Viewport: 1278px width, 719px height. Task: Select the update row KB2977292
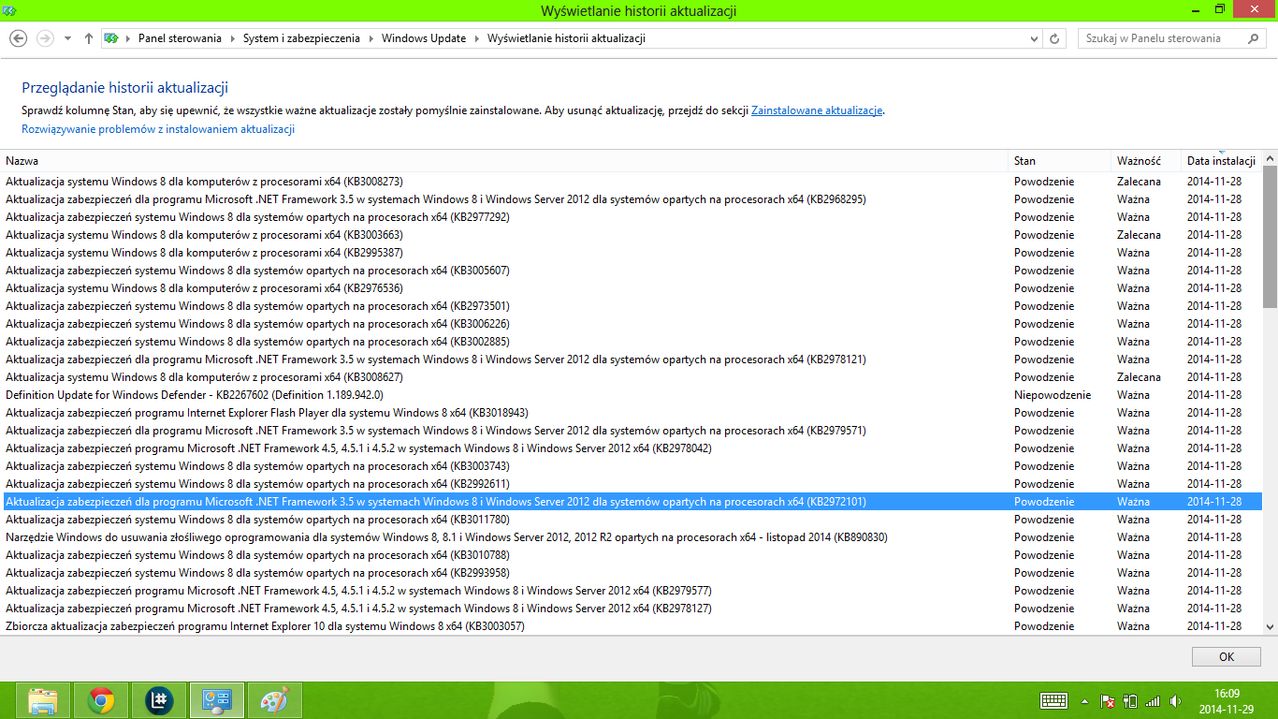632,217
